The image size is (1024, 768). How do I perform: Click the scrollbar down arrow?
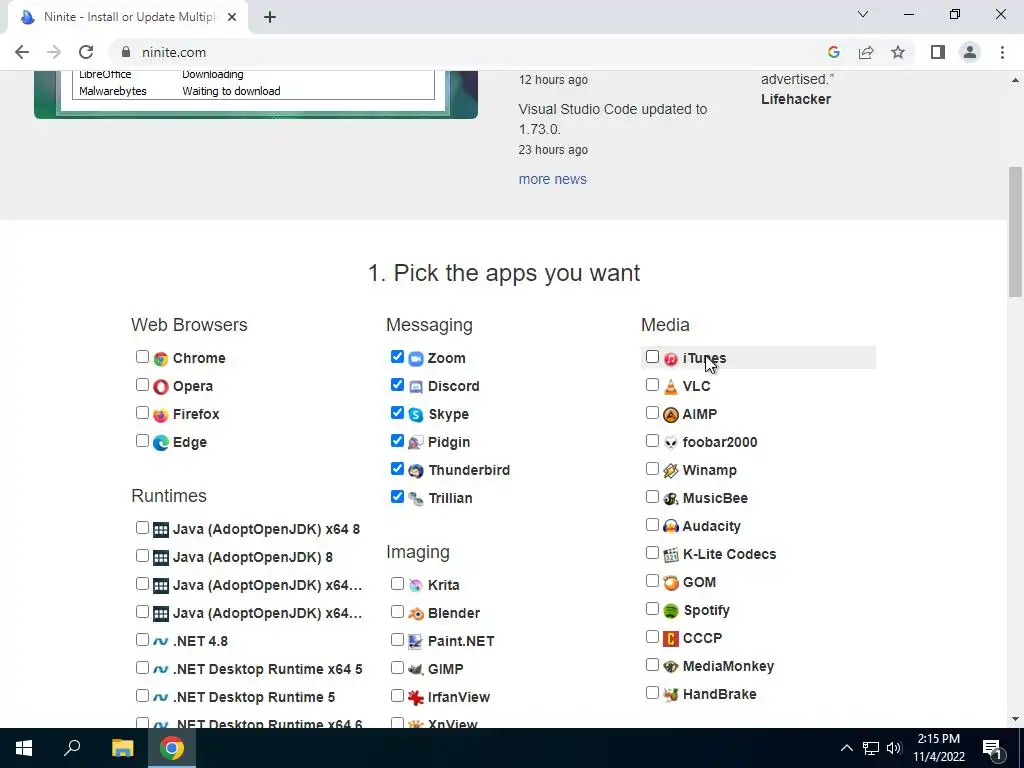[x=1015, y=720]
